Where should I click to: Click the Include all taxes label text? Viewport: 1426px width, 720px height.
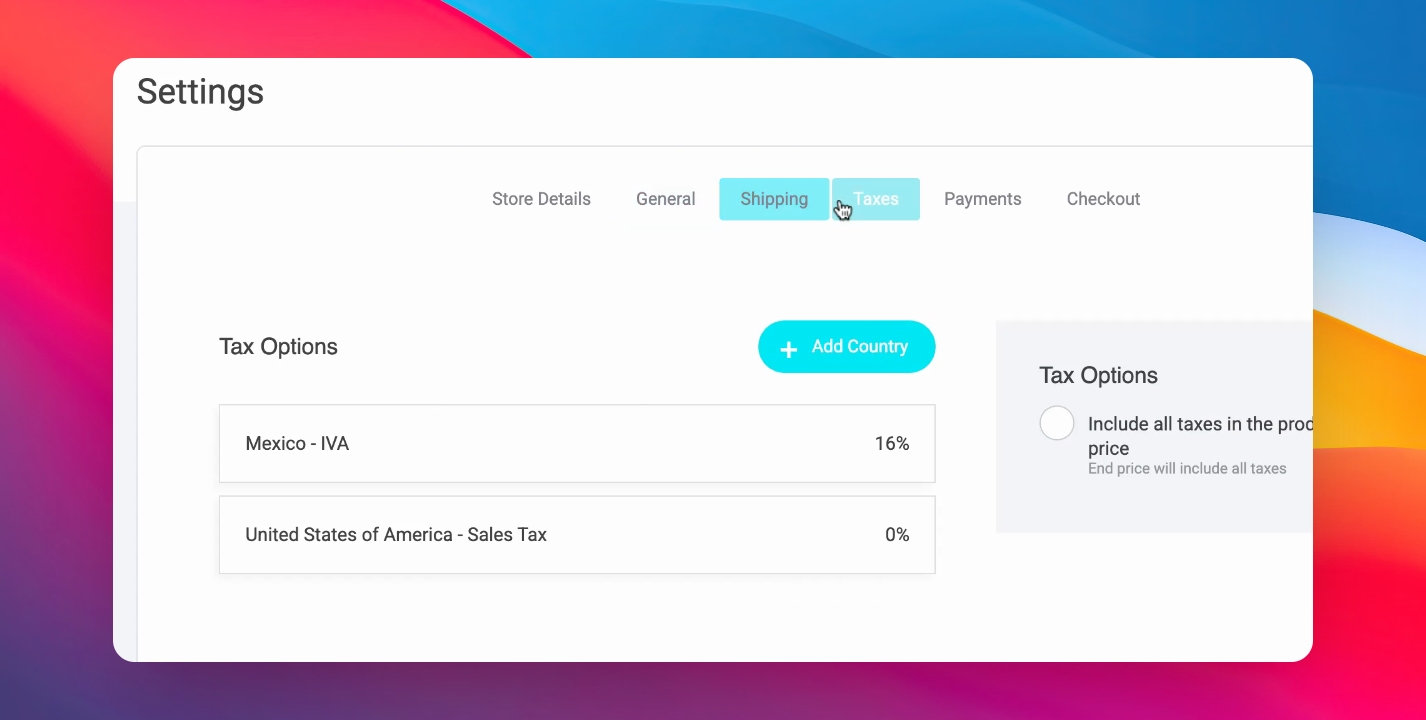point(1199,436)
